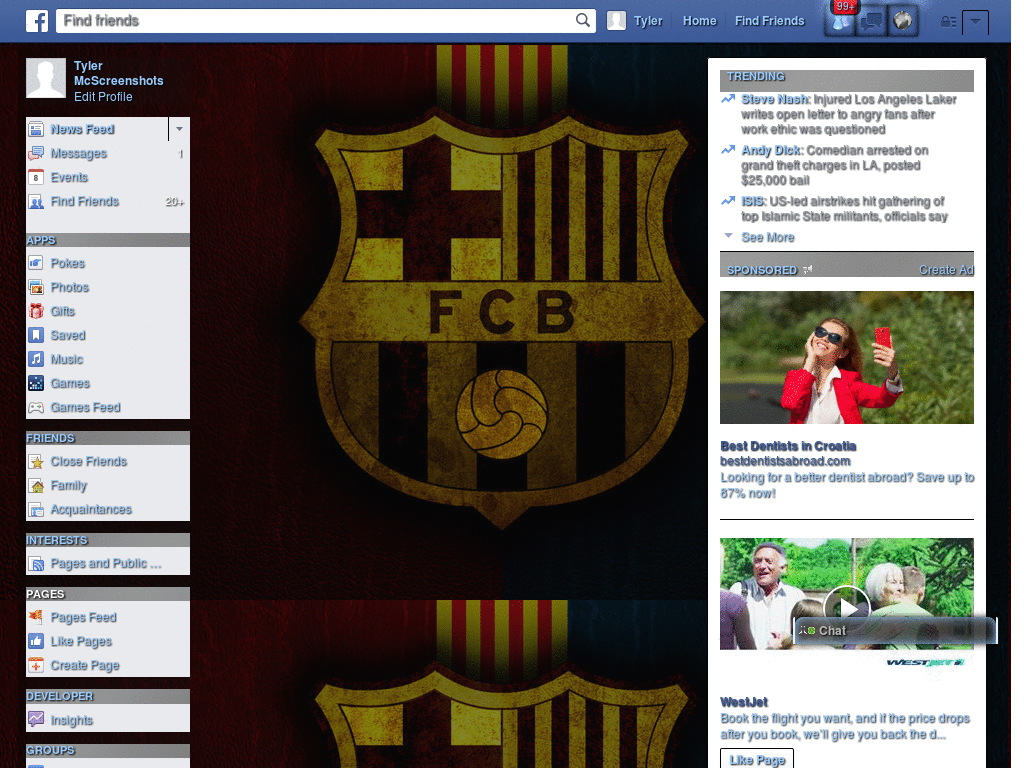The image size is (1024, 768).
Task: Click the Like Pages thumbs-up icon
Action: pos(36,641)
